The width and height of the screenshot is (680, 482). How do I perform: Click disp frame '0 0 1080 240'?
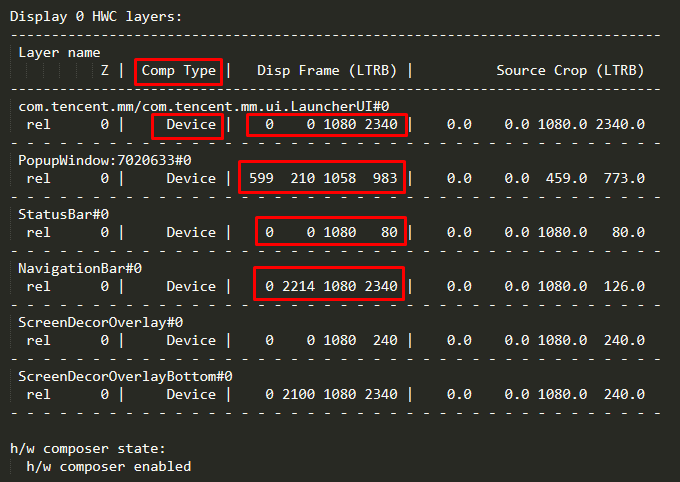pyautogui.click(x=331, y=341)
